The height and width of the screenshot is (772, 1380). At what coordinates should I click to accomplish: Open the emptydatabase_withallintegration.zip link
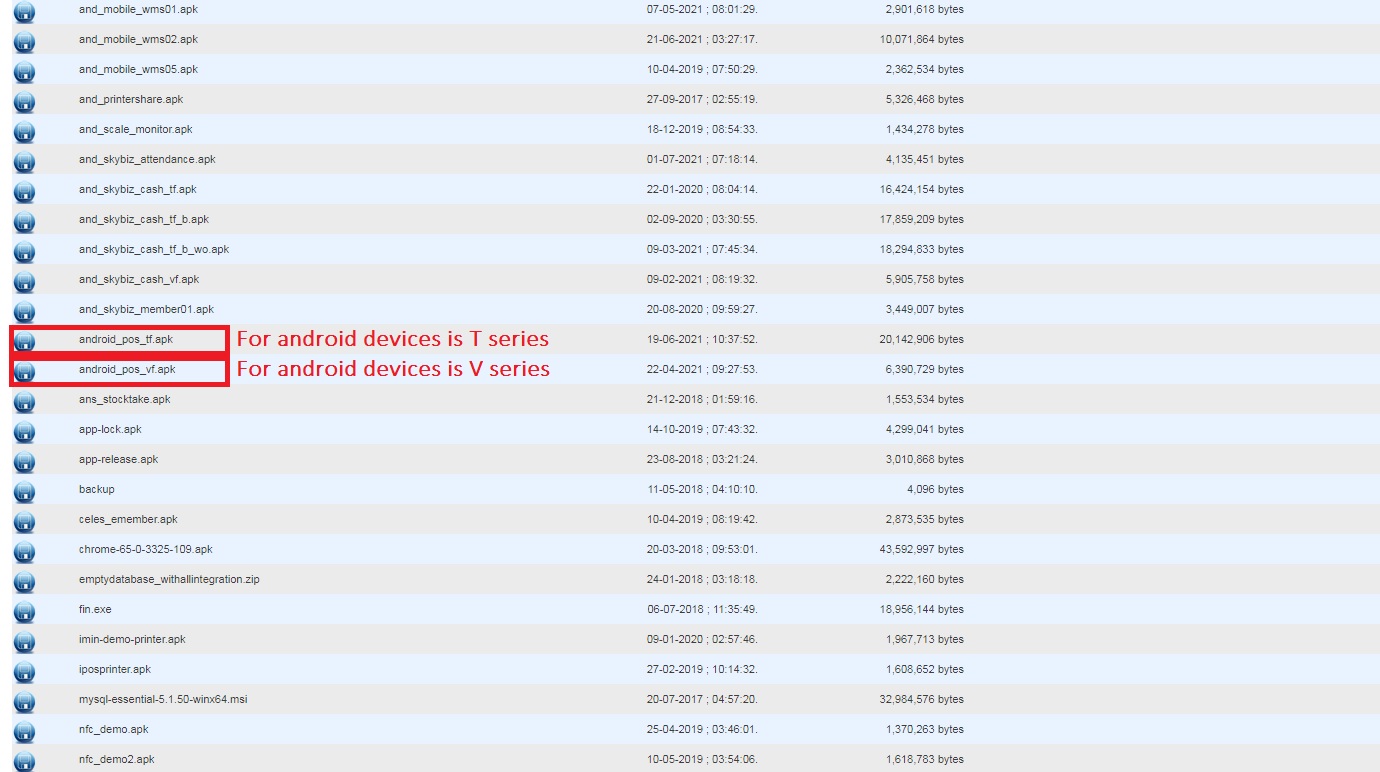(169, 579)
